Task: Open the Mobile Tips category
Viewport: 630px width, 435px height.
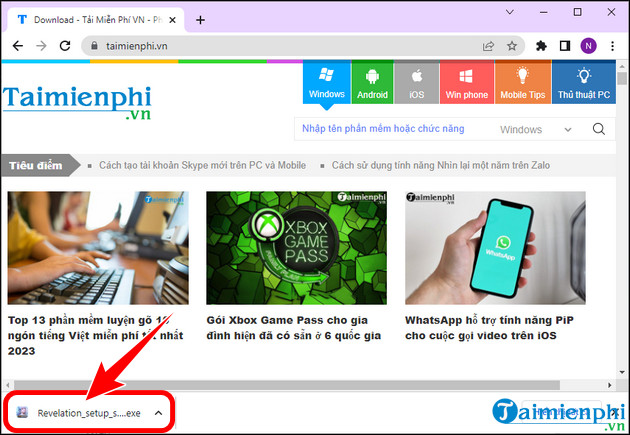Action: coord(523,82)
